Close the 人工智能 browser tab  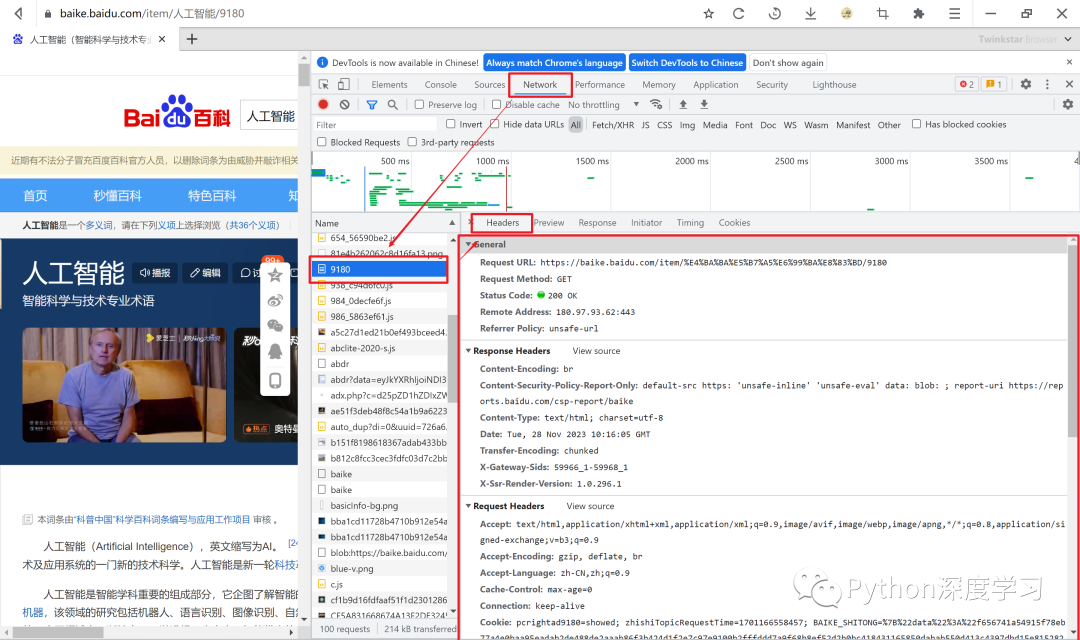(x=162, y=39)
